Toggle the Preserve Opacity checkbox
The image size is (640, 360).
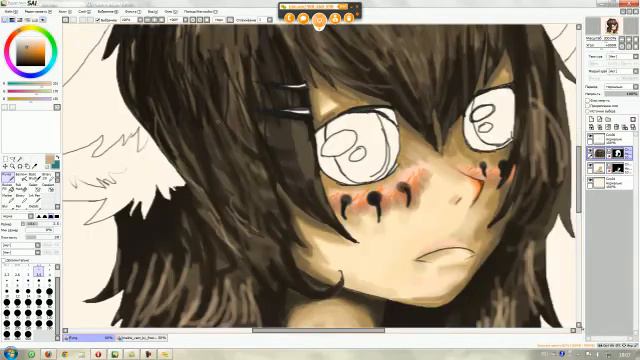coord(588,100)
